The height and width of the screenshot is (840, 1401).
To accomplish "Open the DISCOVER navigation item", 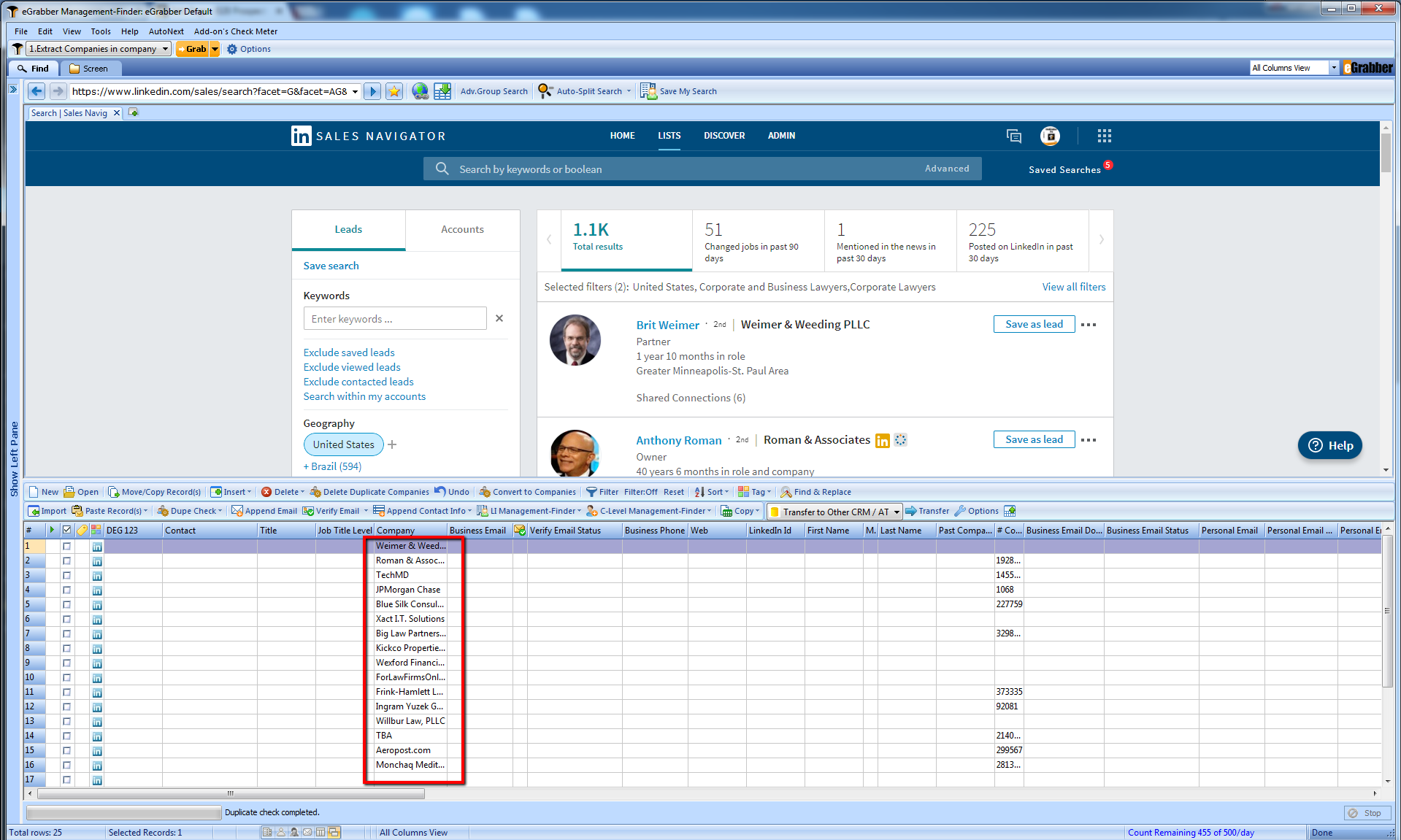I will pos(724,136).
